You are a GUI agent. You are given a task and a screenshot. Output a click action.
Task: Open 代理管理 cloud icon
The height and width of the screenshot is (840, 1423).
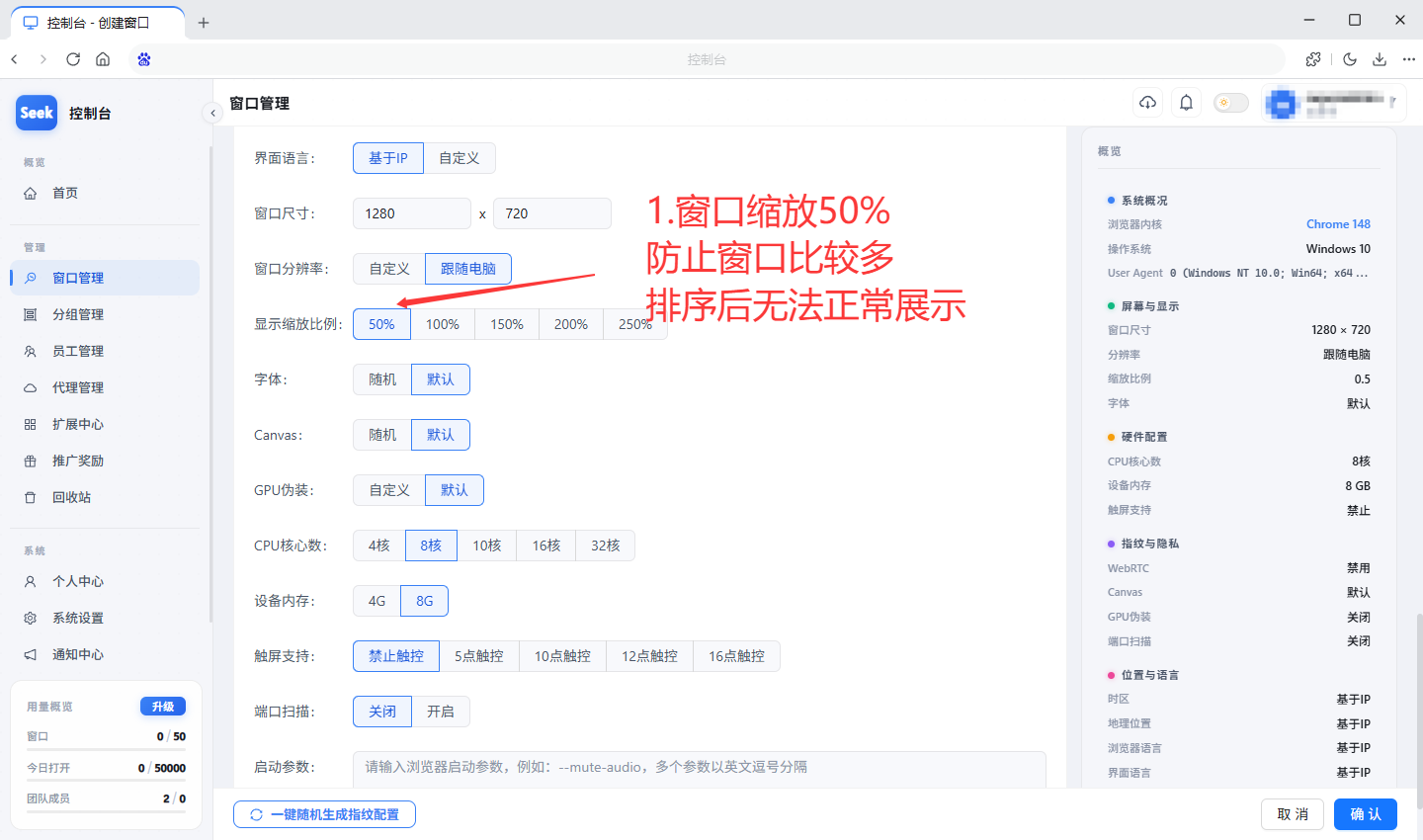point(31,387)
